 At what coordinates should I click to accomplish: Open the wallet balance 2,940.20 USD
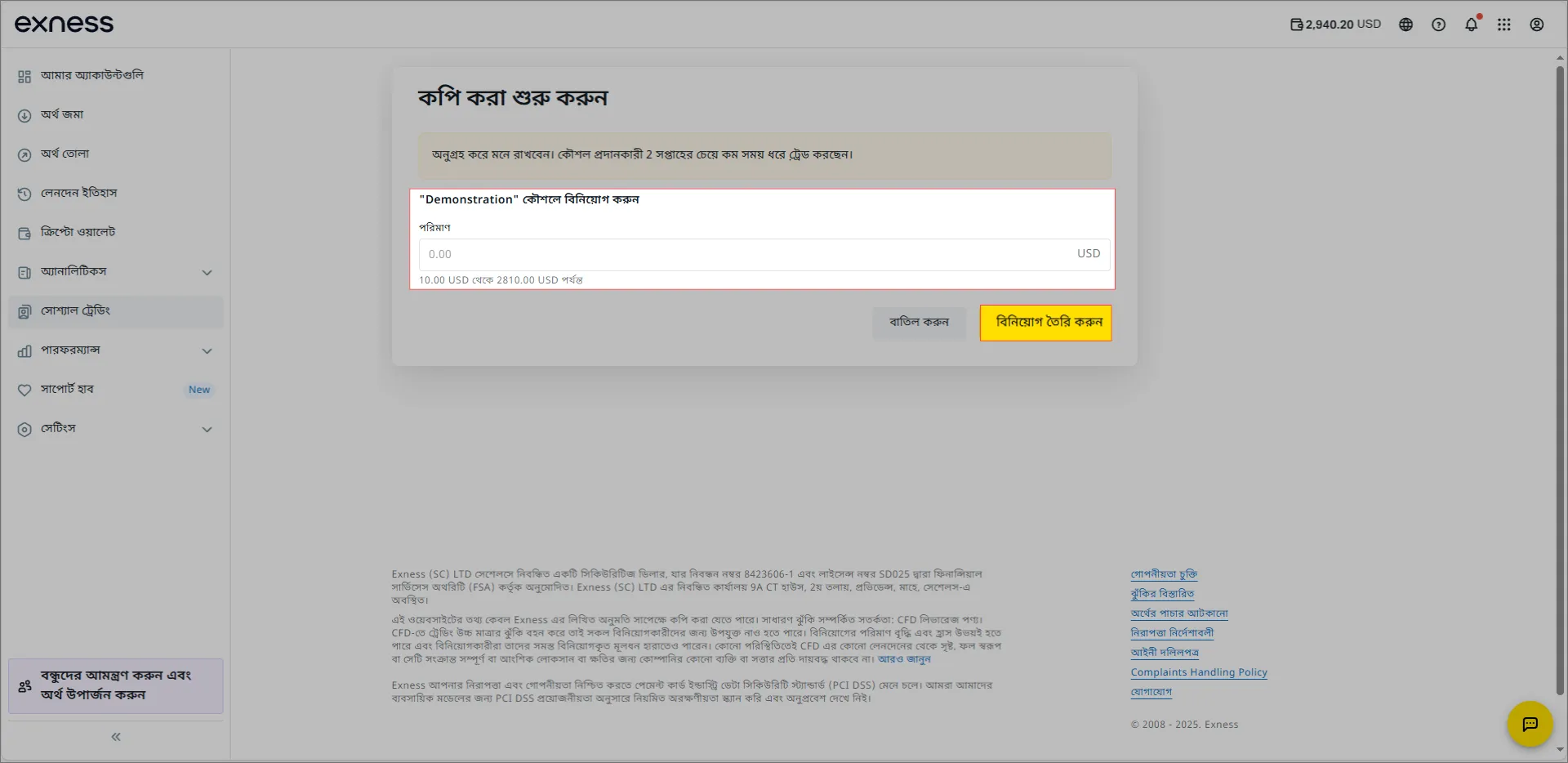(1335, 25)
